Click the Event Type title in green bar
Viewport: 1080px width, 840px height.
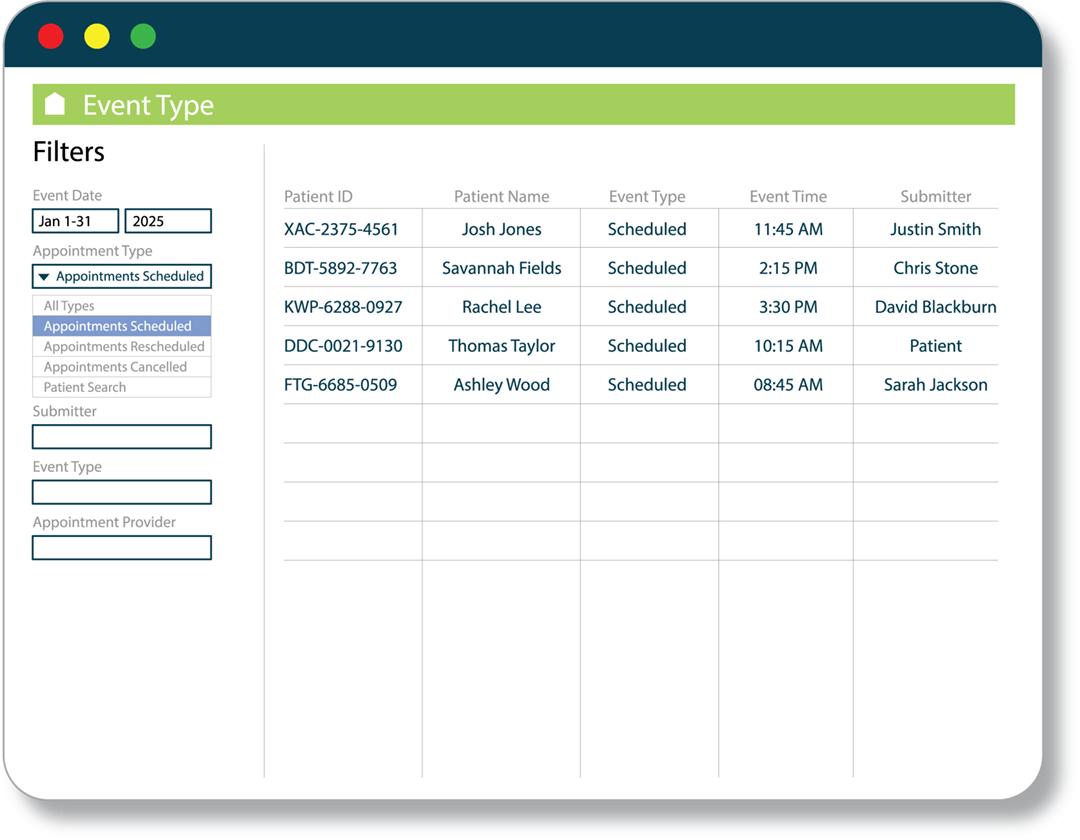click(148, 105)
